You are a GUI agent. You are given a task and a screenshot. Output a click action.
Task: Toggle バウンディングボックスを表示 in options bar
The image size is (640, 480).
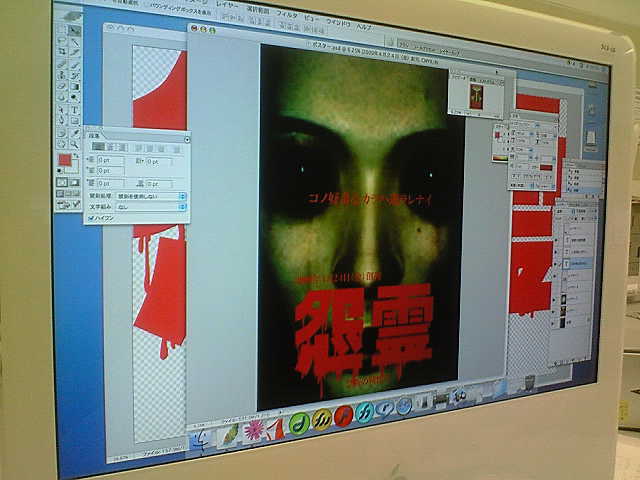coord(181,8)
